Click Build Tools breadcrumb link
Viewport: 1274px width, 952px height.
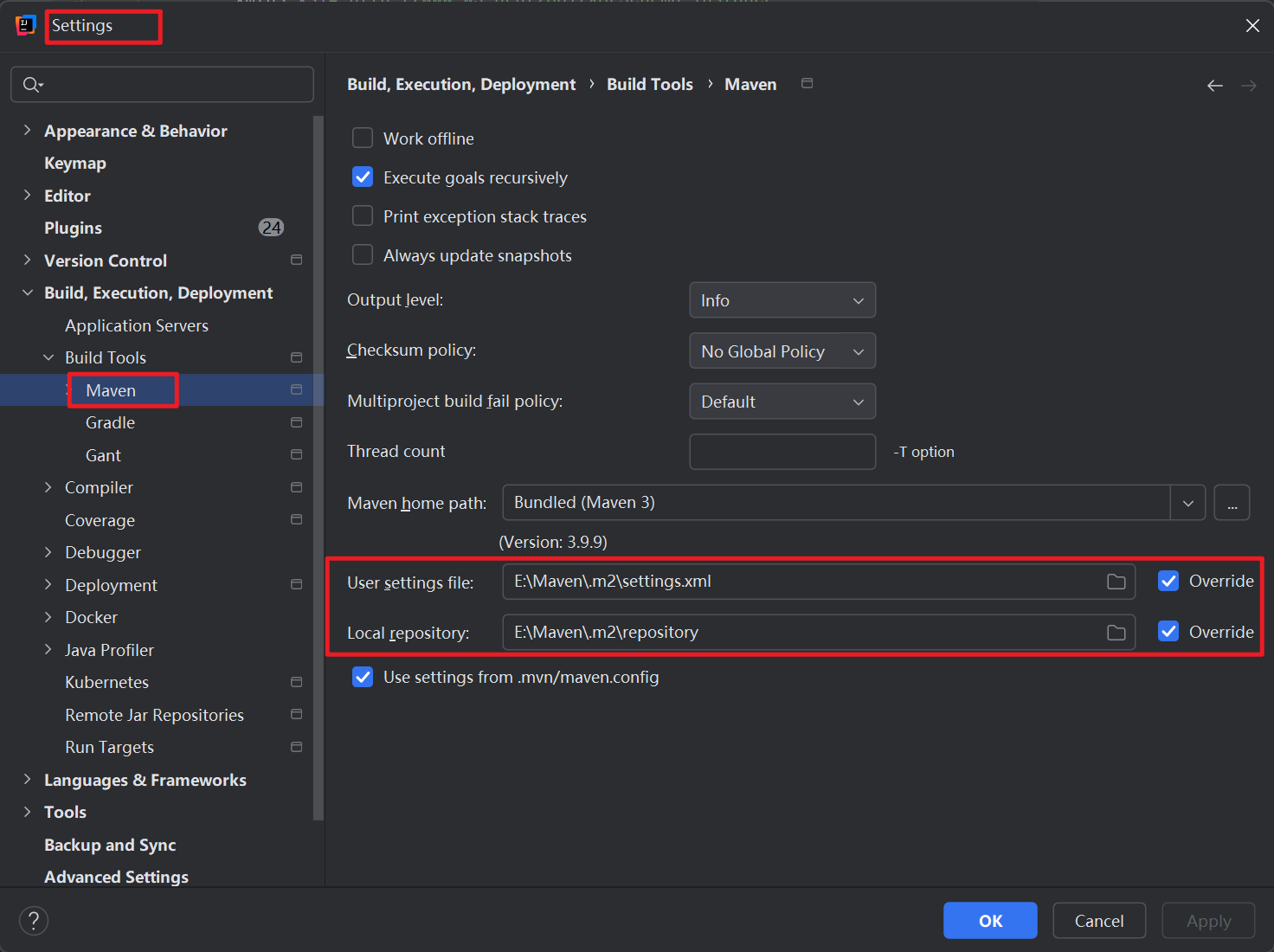tap(650, 84)
